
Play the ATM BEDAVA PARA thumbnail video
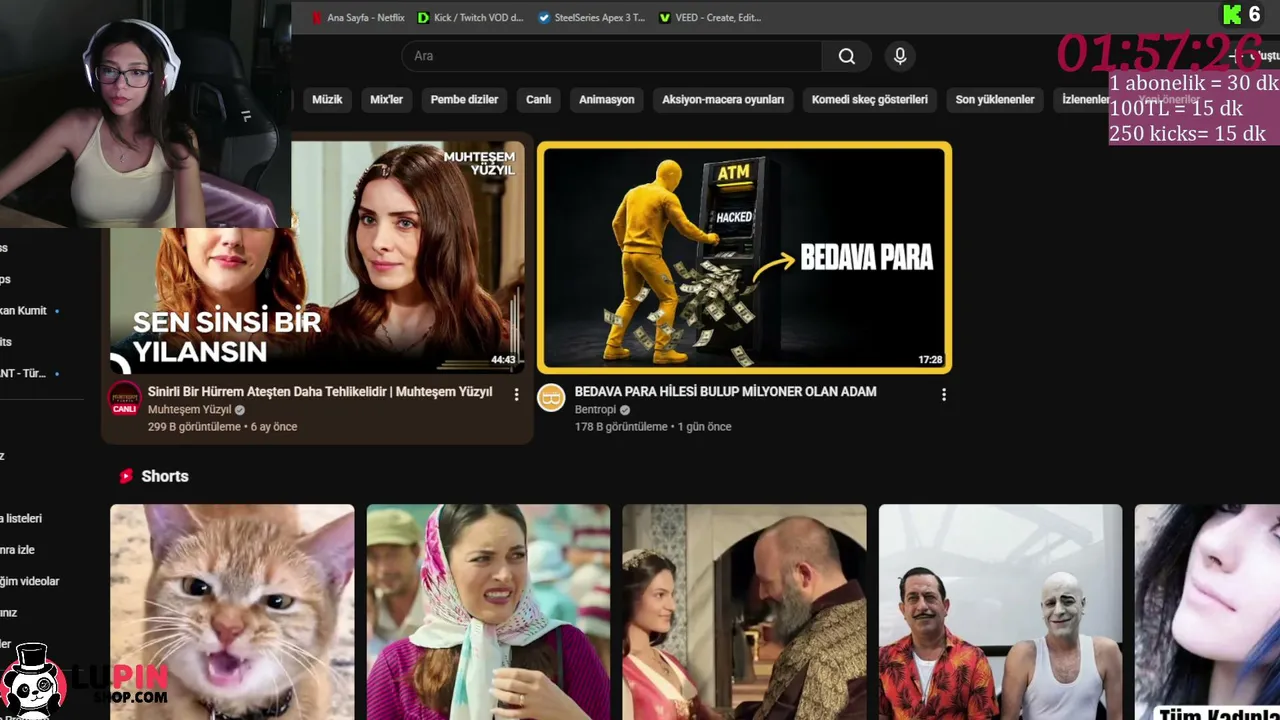[744, 257]
